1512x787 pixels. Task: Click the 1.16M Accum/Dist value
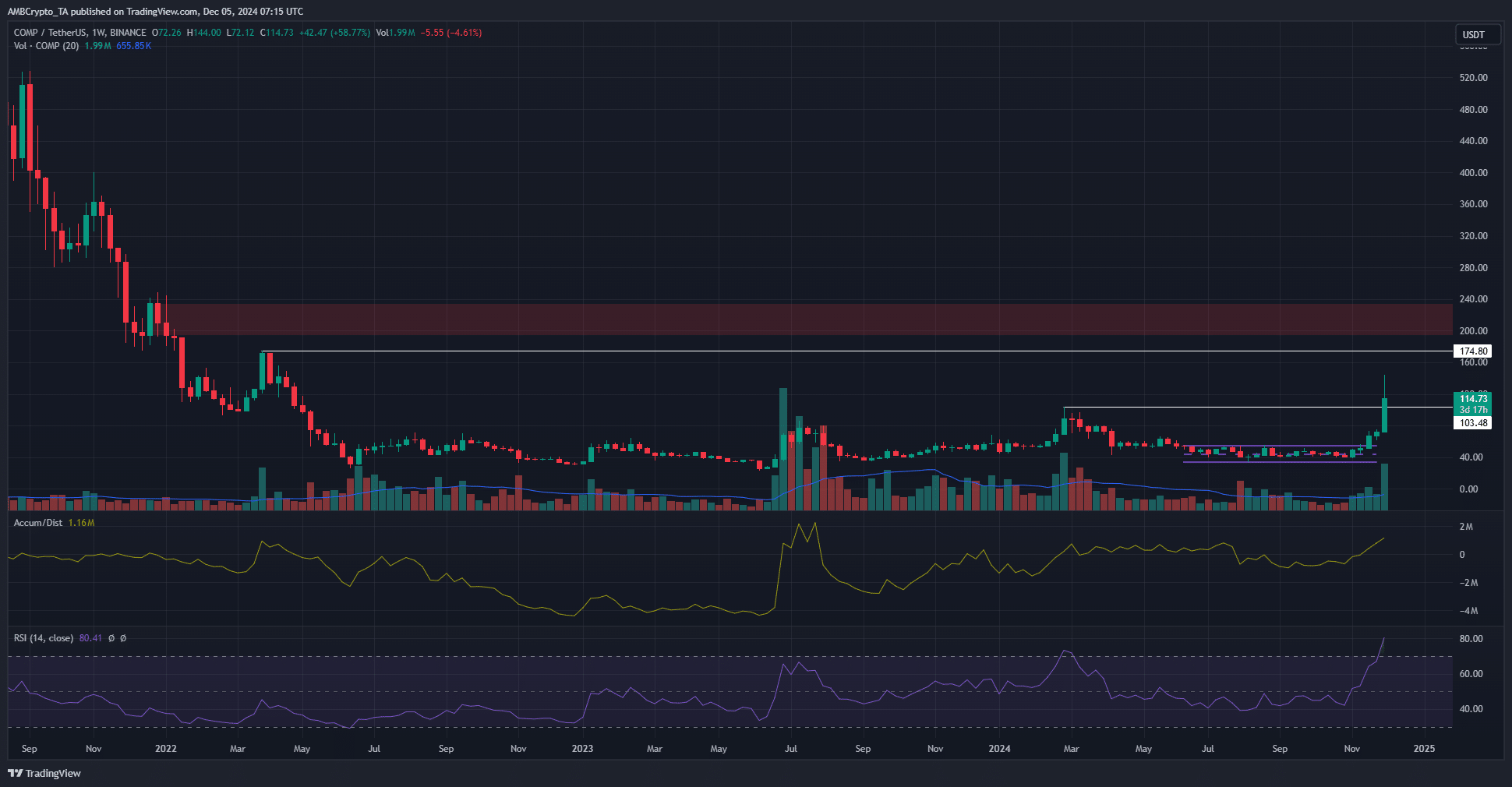[81, 523]
